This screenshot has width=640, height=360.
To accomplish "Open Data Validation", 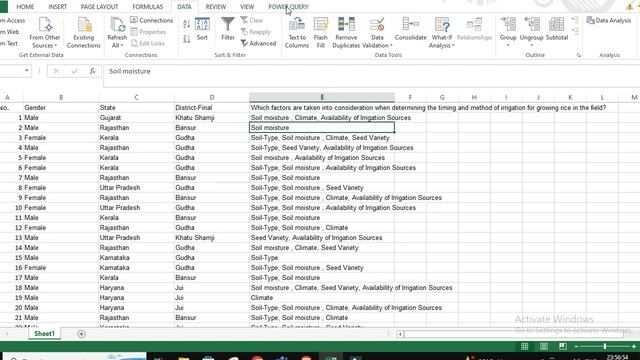I will [377, 33].
